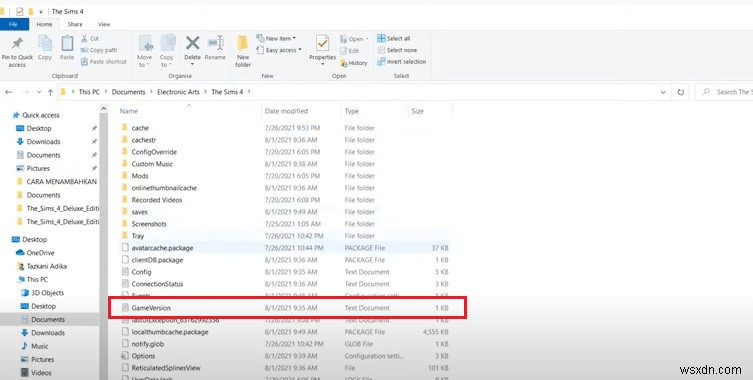The height and width of the screenshot is (380, 753).
Task: Open the Easy access dropdown
Action: [279, 50]
